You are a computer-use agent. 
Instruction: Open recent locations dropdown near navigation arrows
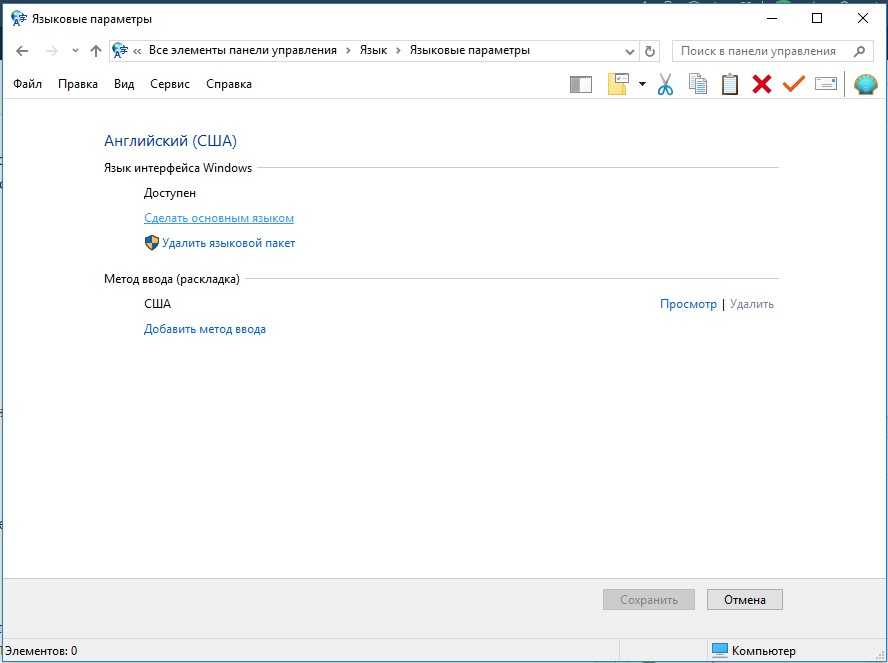coord(75,51)
